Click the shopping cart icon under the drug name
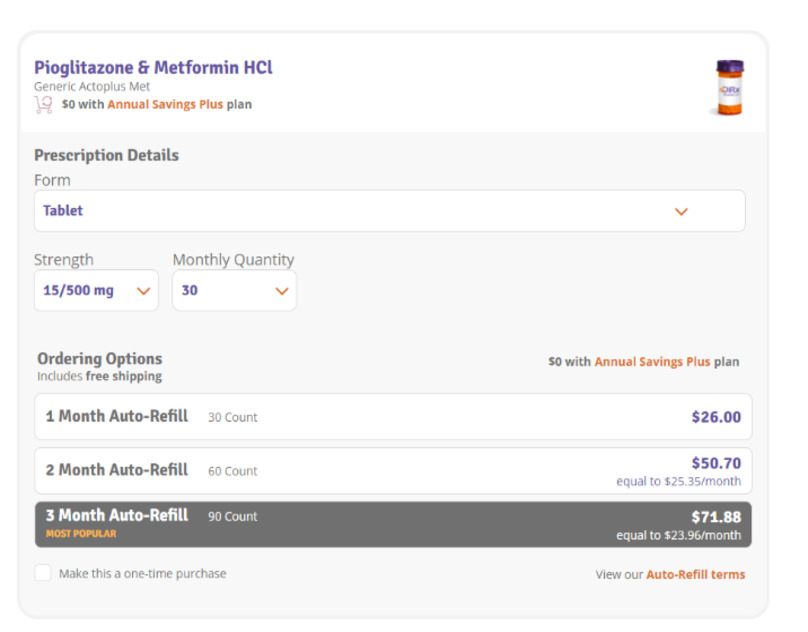Screen dimensions: 808x632 43,104
